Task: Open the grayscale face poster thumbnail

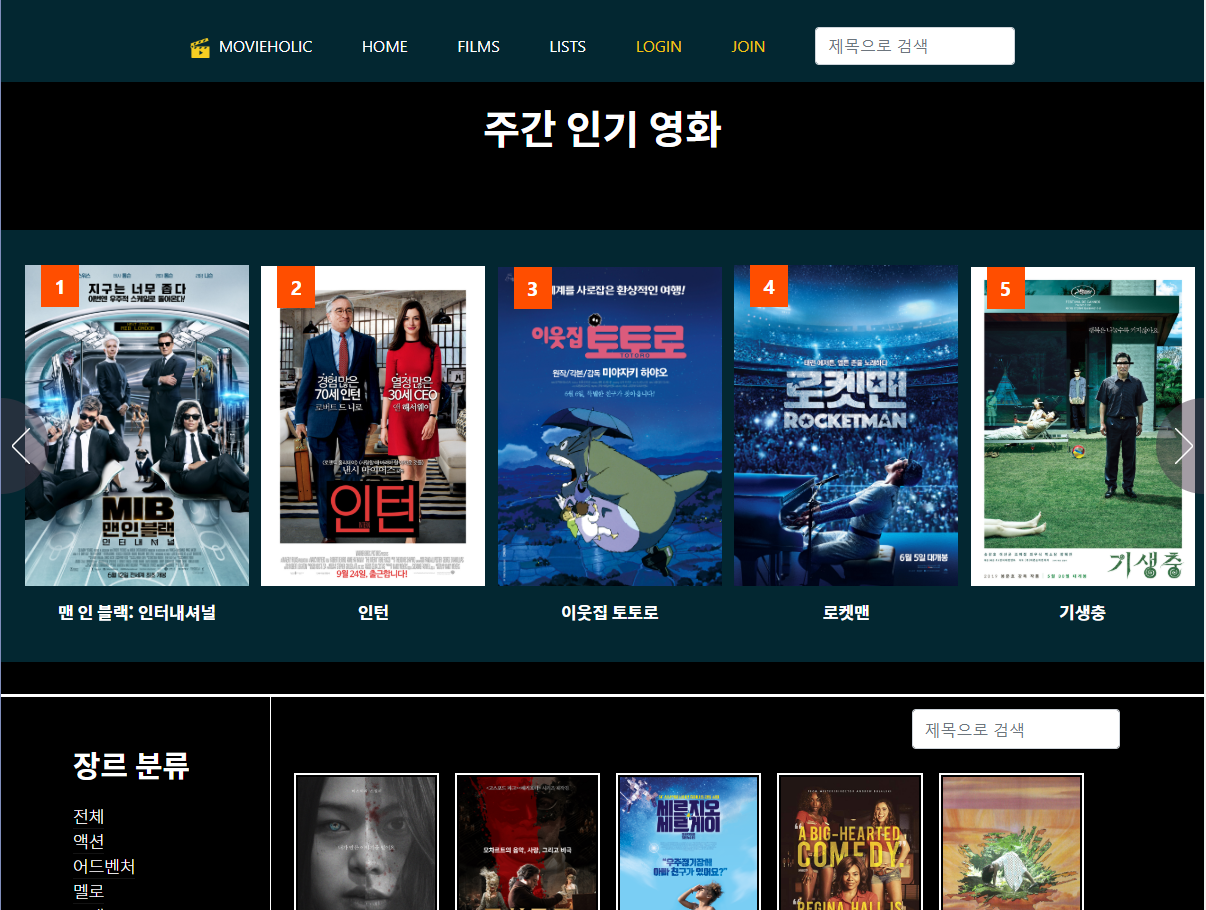Action: pos(366,842)
